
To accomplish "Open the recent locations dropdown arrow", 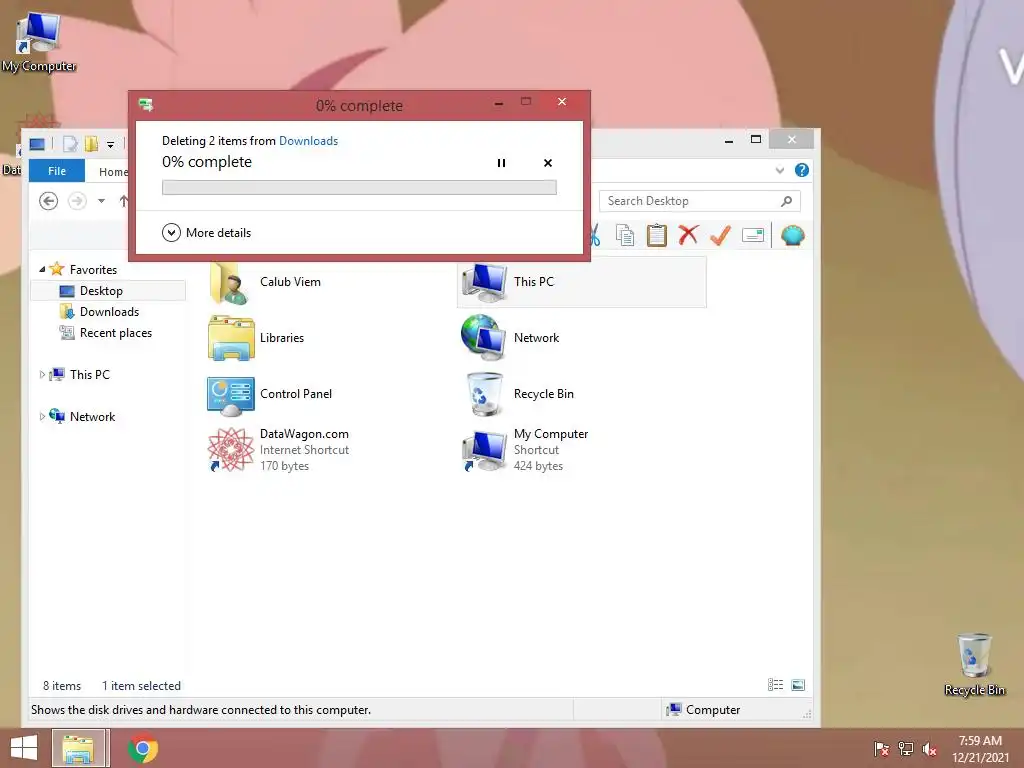I will (101, 200).
